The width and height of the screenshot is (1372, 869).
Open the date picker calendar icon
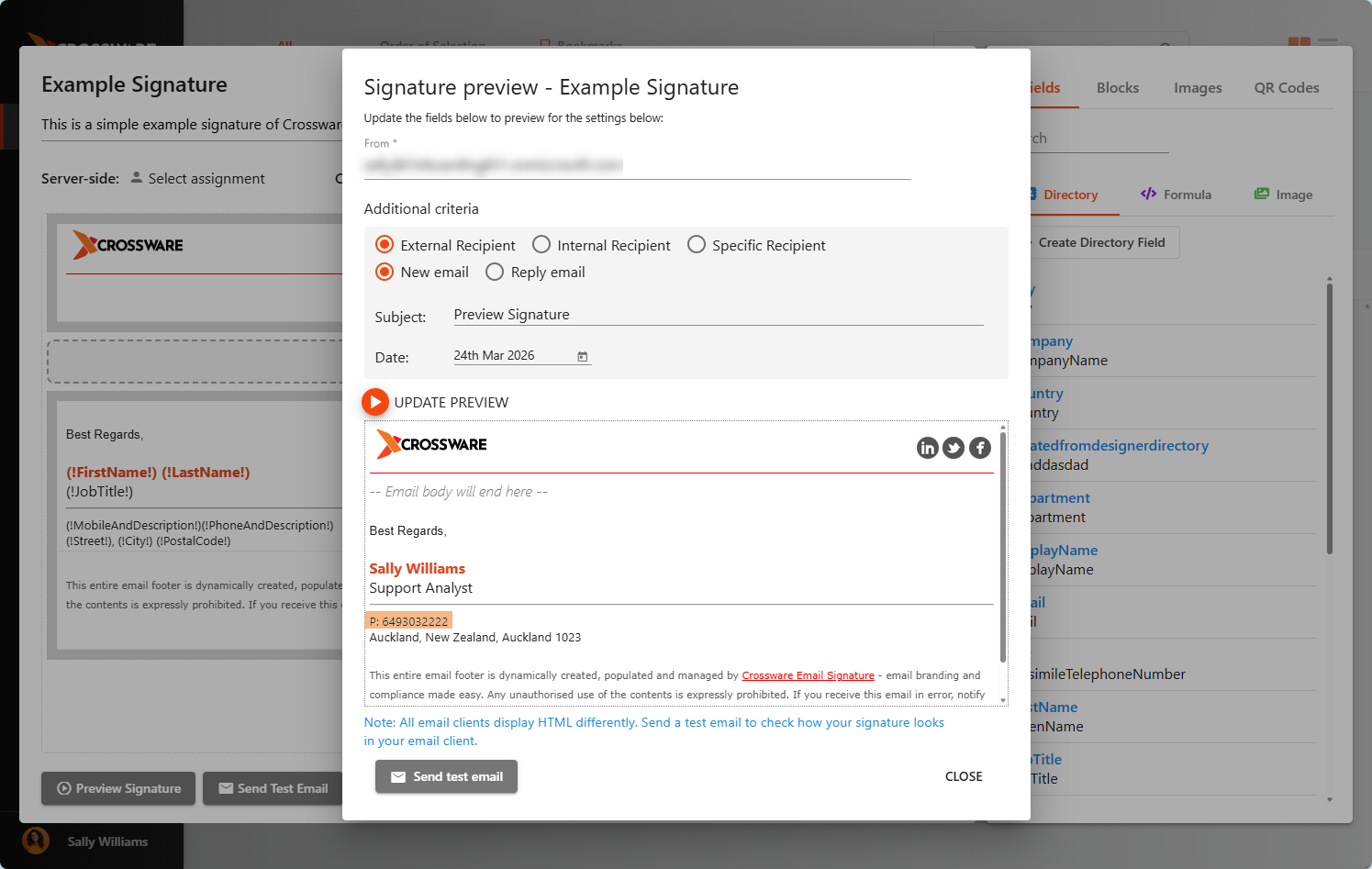[x=582, y=356]
